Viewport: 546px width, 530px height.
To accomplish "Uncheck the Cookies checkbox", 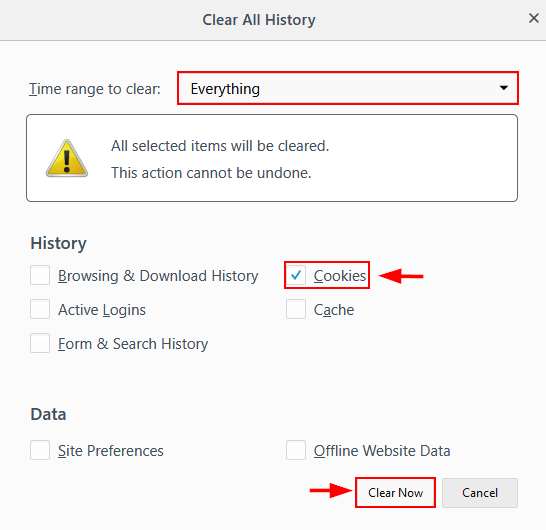I will coord(296,275).
